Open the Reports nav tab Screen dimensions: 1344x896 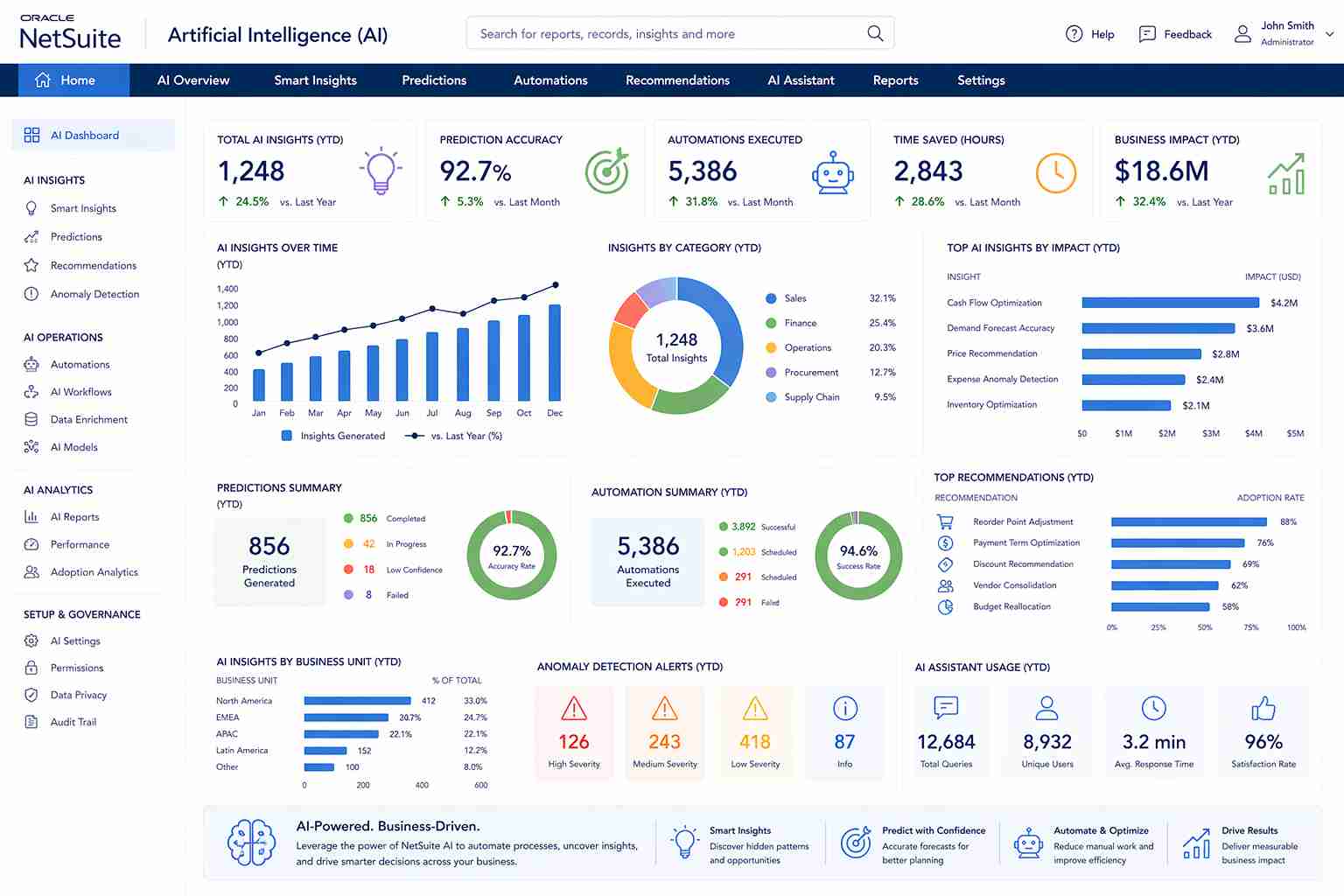[x=895, y=80]
